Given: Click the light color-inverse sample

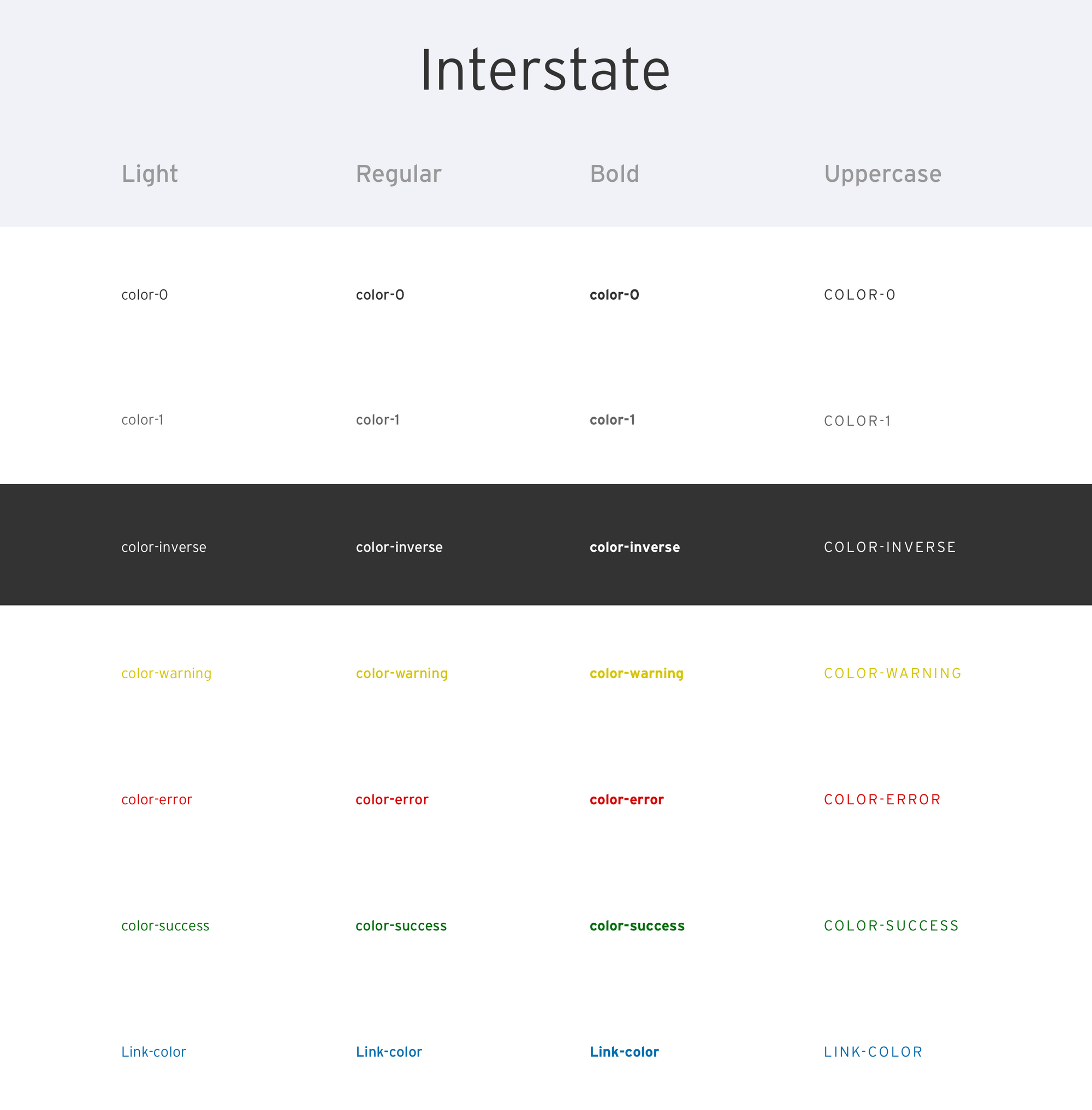Looking at the screenshot, I should (x=163, y=547).
